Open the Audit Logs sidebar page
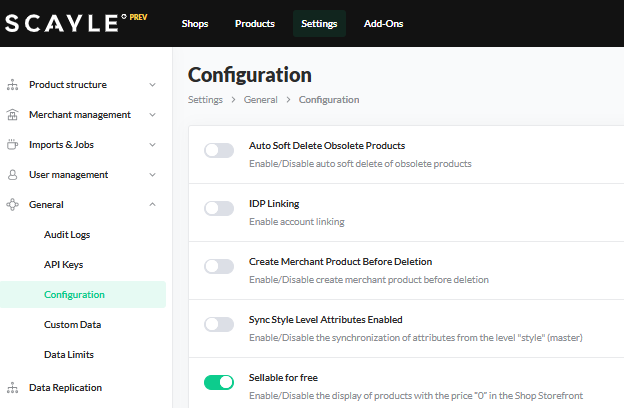Viewport: 624px width, 408px height. [67, 235]
